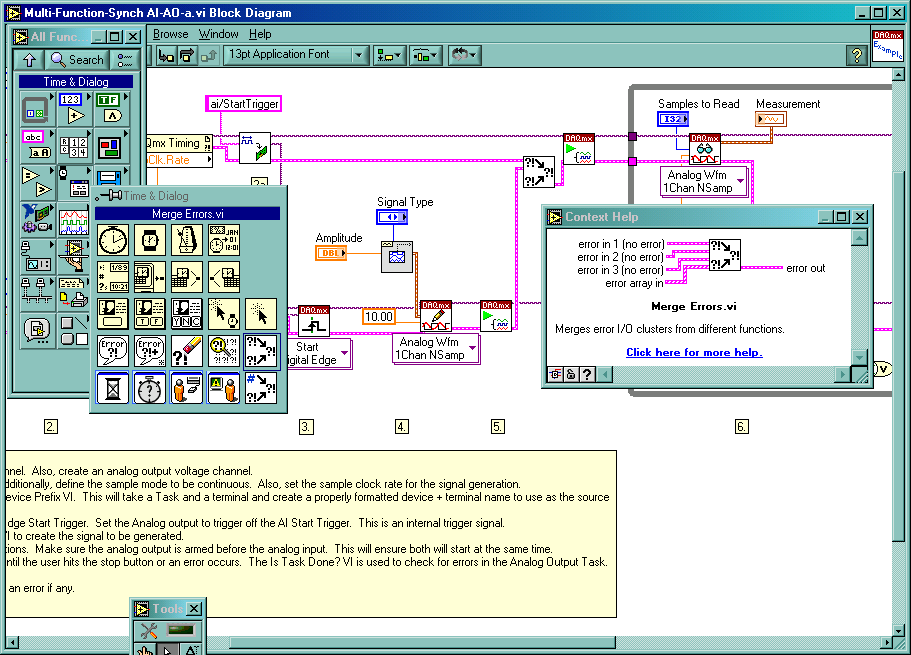The width and height of the screenshot is (911, 655).
Task: Open the Window menu
Action: [218, 34]
